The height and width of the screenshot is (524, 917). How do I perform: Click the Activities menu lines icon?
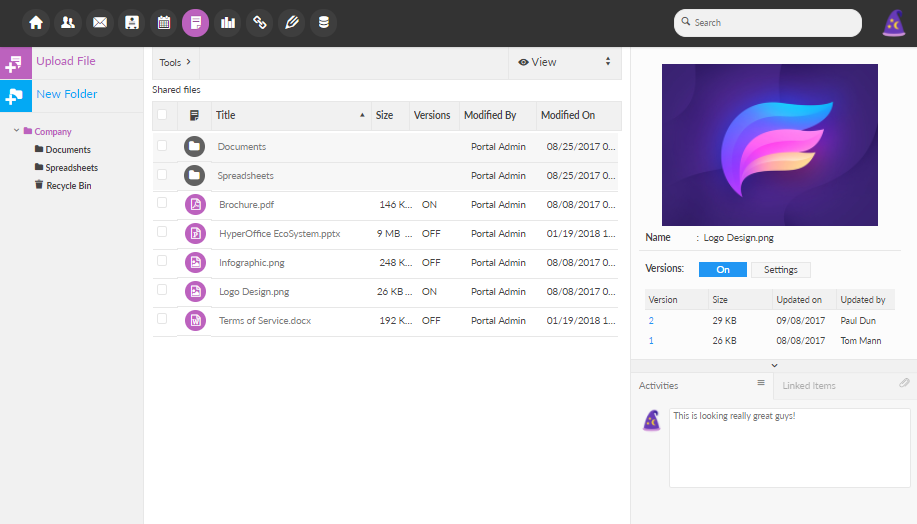[x=761, y=383]
